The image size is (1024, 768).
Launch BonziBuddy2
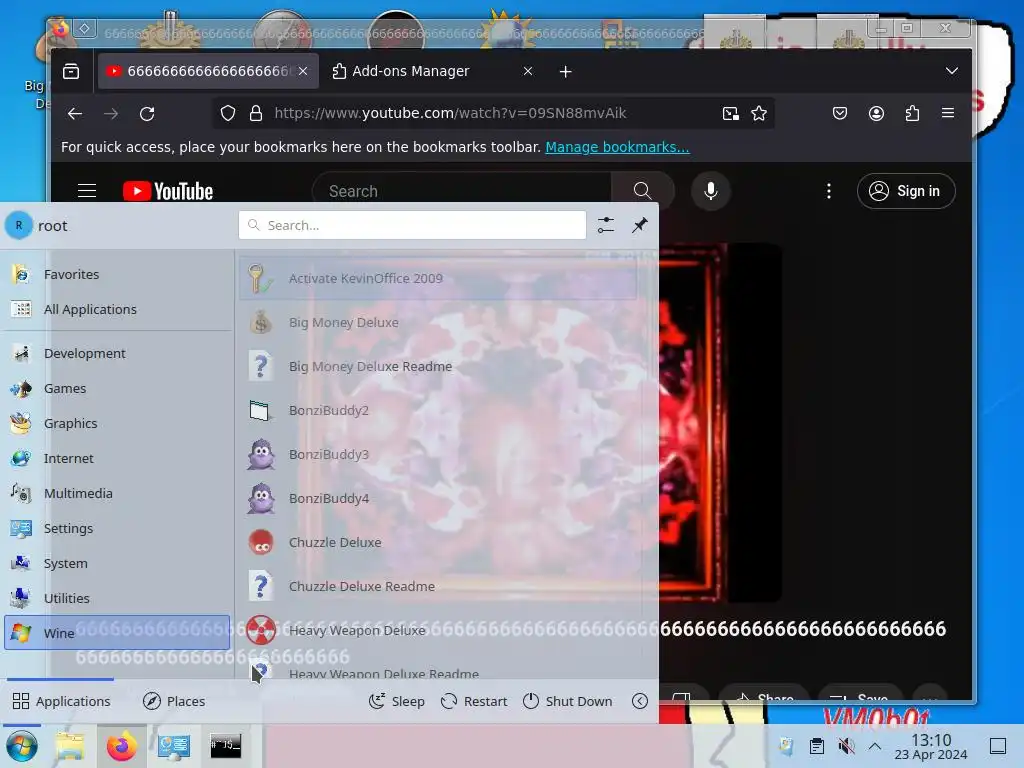pos(438,410)
